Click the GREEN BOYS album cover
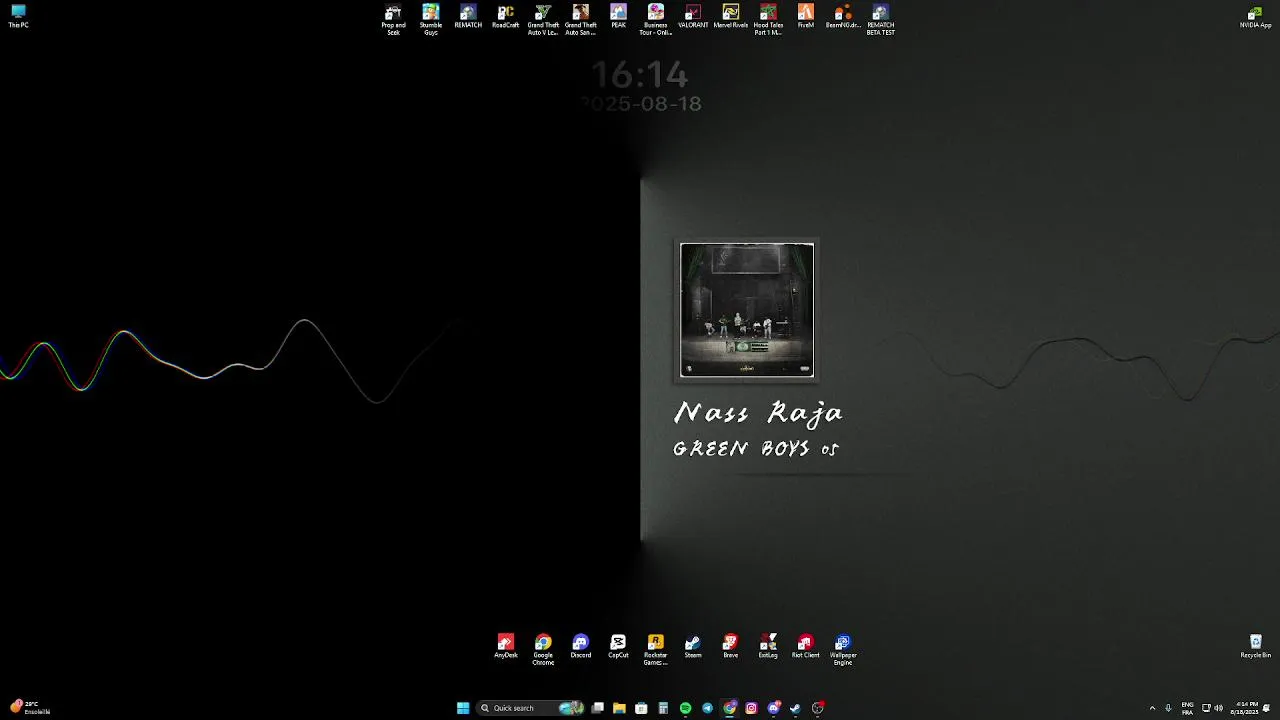Screen dimensions: 1280x720 pyautogui.click(x=747, y=310)
